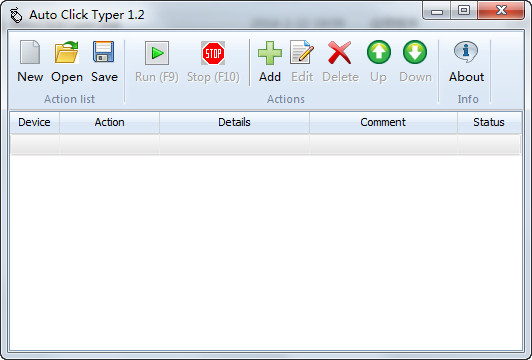Move action Down with green arrow

pos(415,61)
